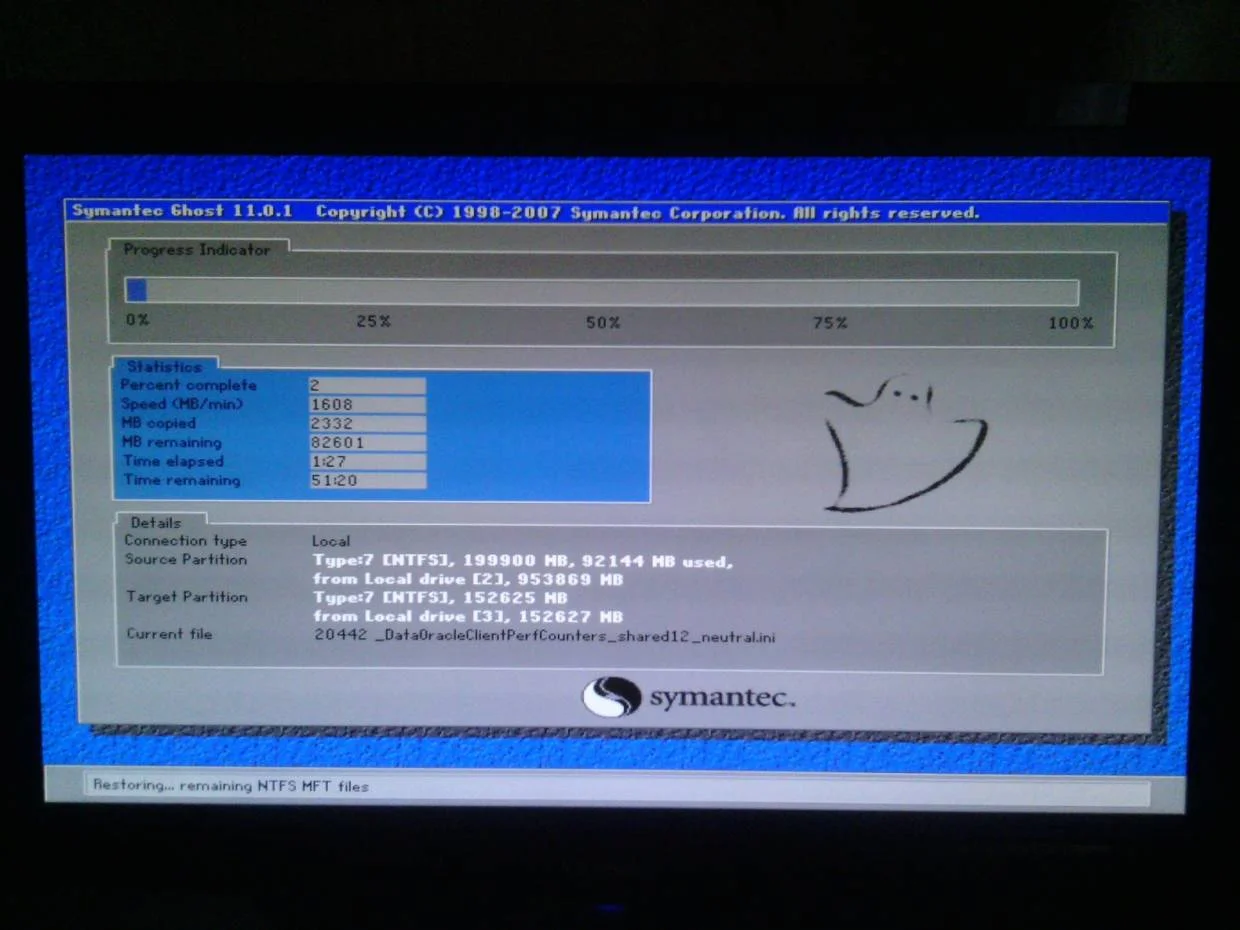Click the 75% progress scale mark
Image resolution: width=1240 pixels, height=930 pixels.
coord(830,323)
